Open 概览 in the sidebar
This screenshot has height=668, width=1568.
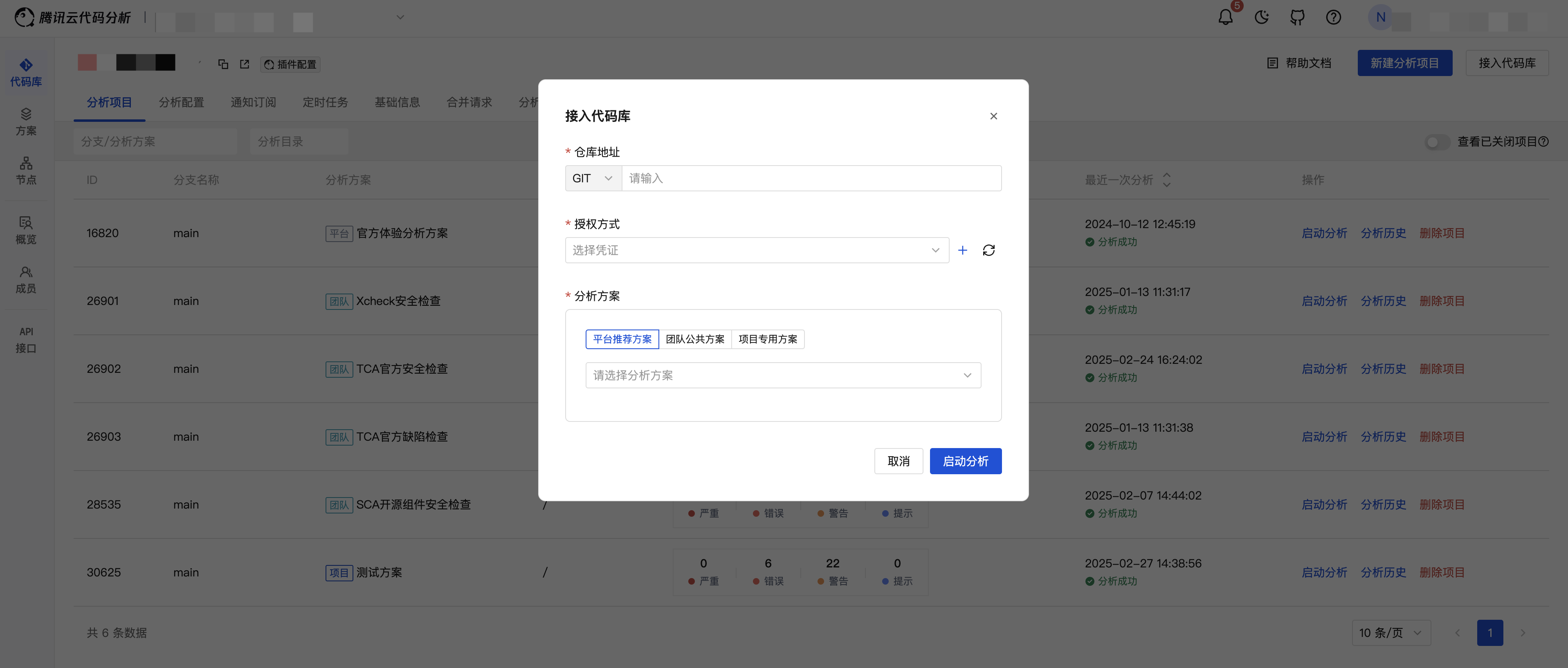(x=26, y=231)
